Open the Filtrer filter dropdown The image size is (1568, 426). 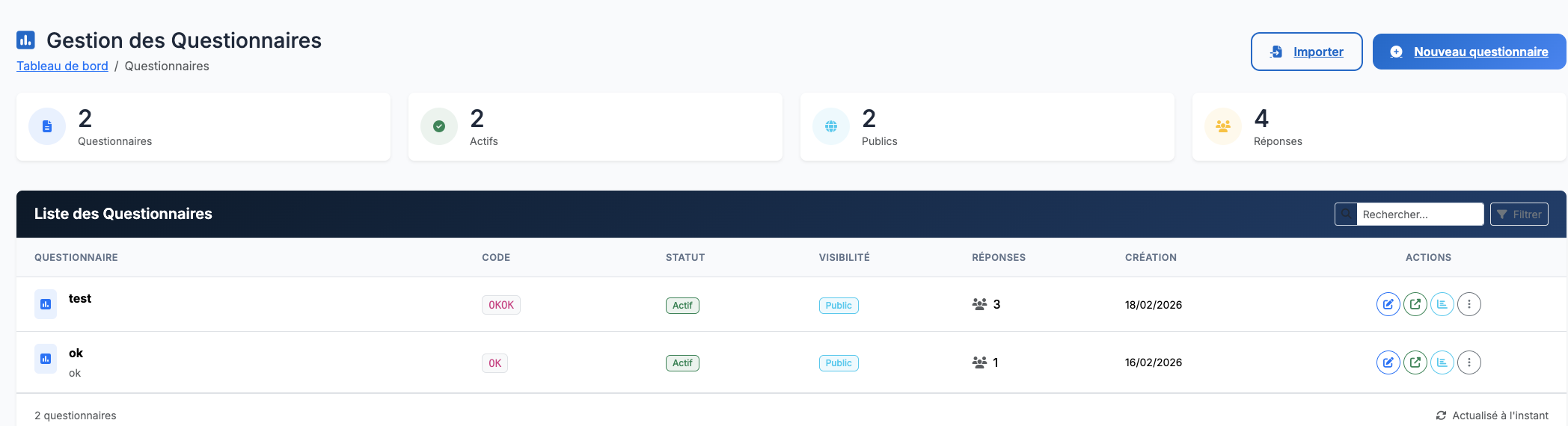(x=1519, y=214)
